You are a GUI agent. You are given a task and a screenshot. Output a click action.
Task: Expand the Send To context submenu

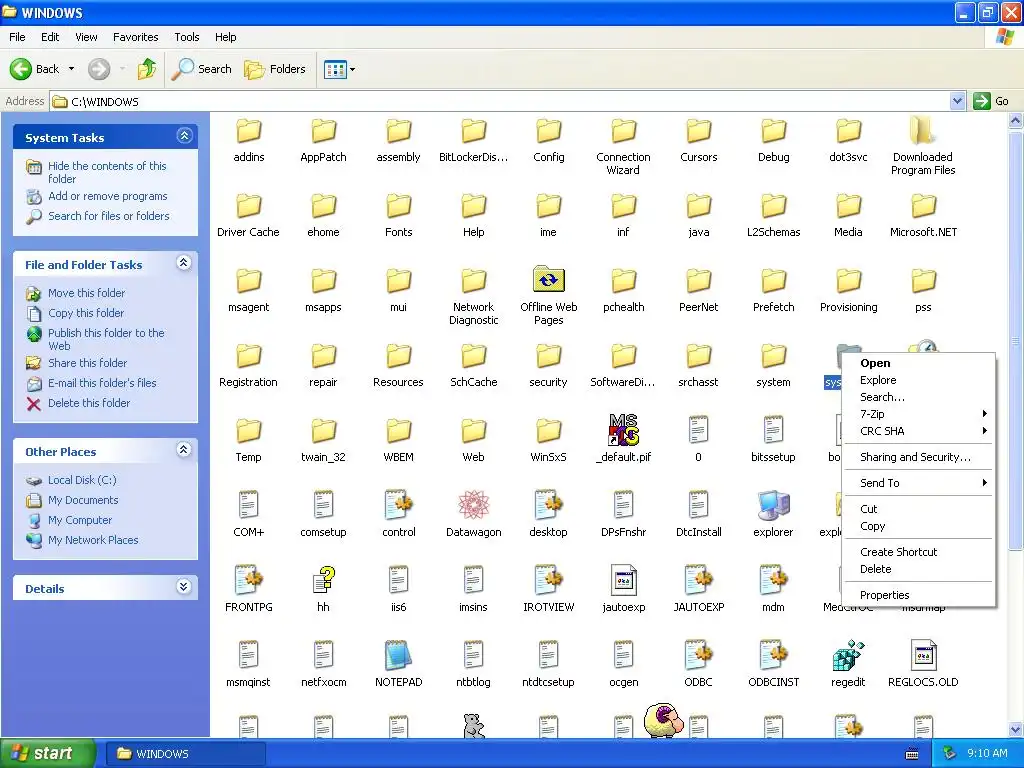coord(918,483)
